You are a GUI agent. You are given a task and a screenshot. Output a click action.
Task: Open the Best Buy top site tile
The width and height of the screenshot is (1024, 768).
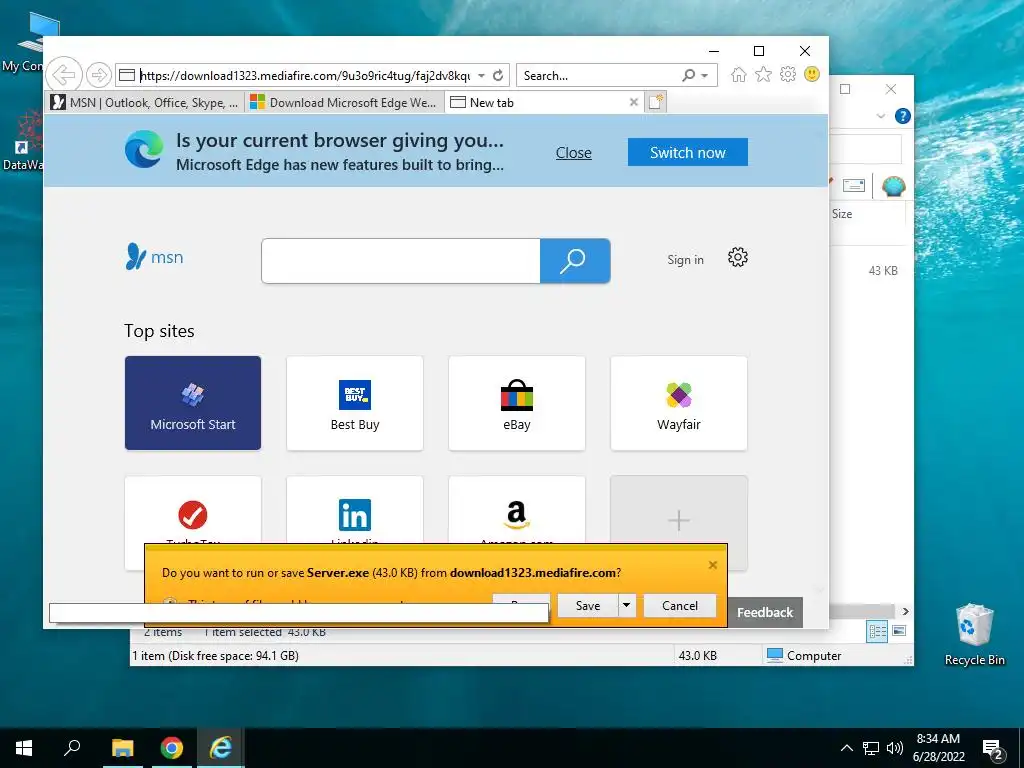[x=355, y=403]
